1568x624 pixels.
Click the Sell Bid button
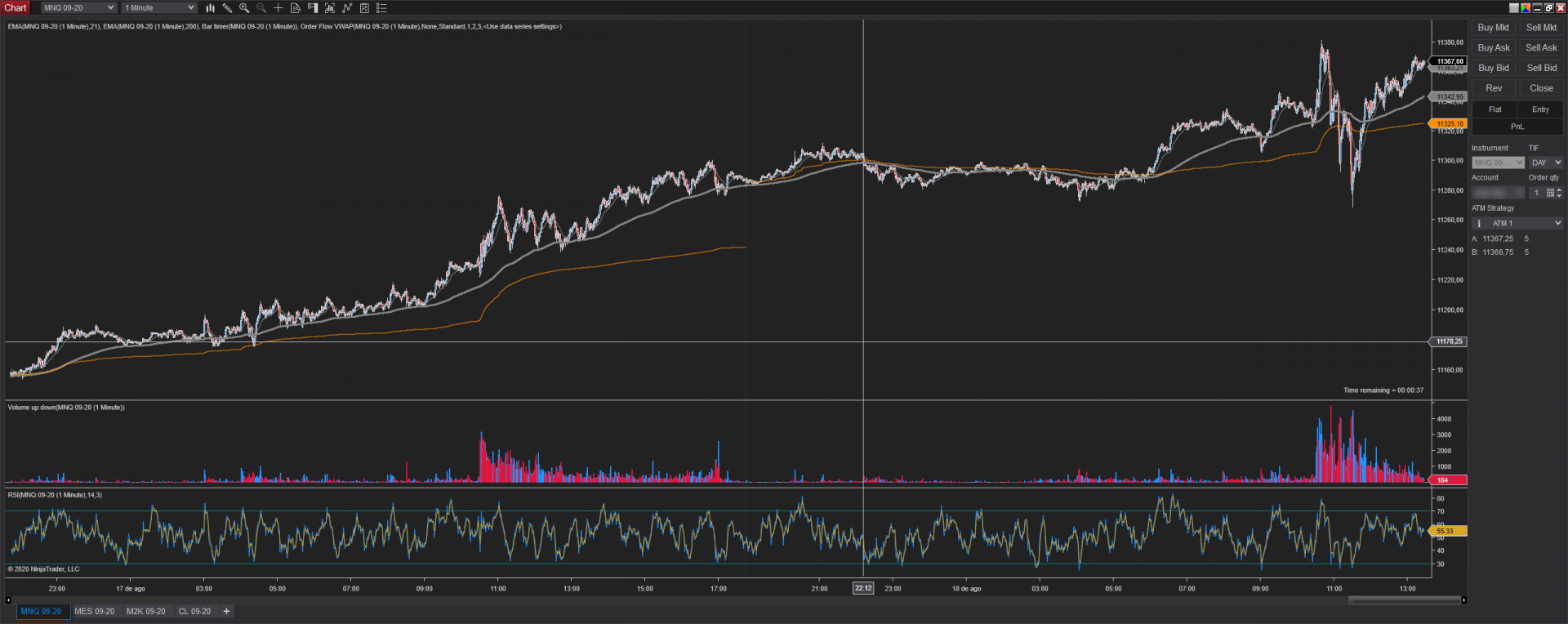click(x=1541, y=68)
